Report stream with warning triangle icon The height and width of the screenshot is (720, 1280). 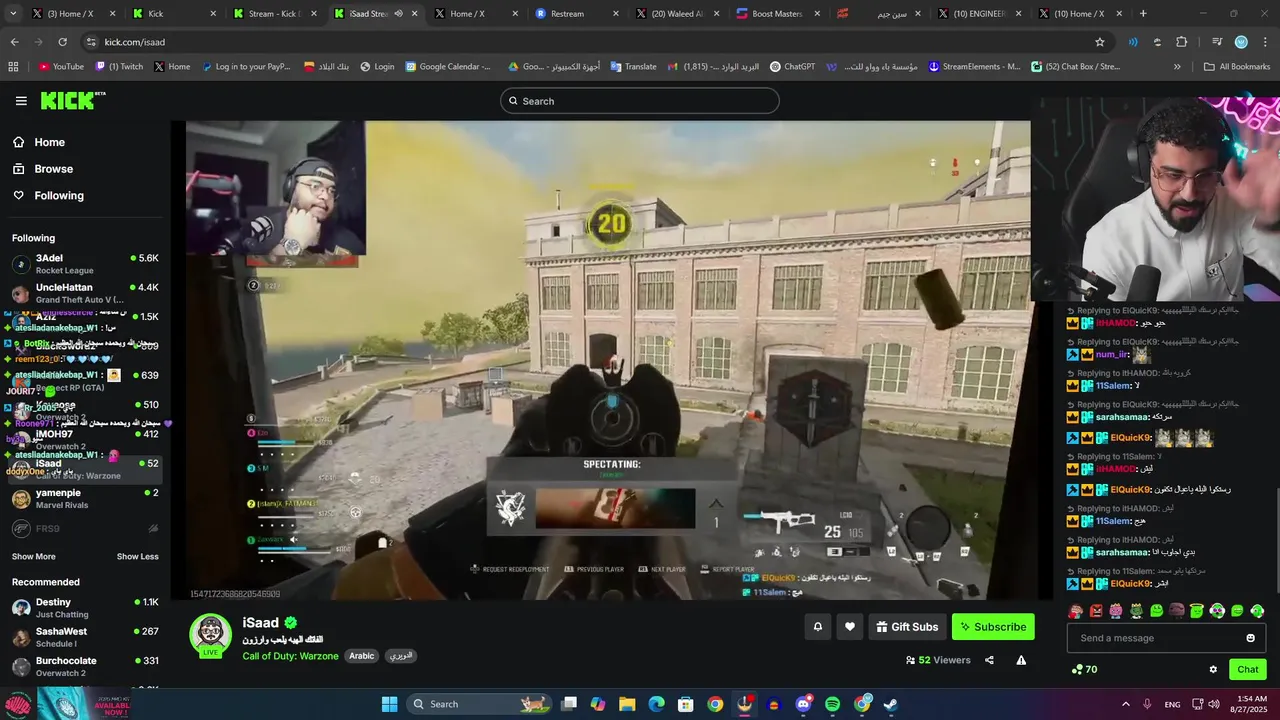tap(1021, 660)
